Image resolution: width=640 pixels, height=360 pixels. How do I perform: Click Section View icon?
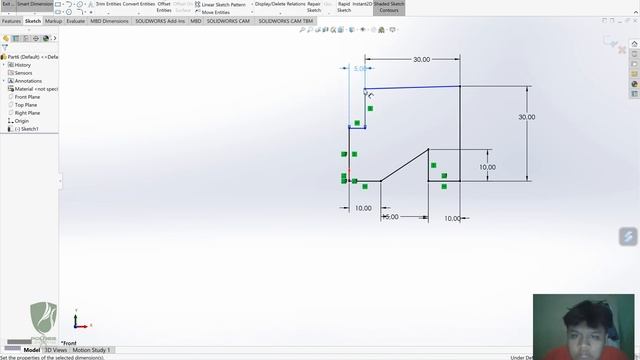[325, 30]
